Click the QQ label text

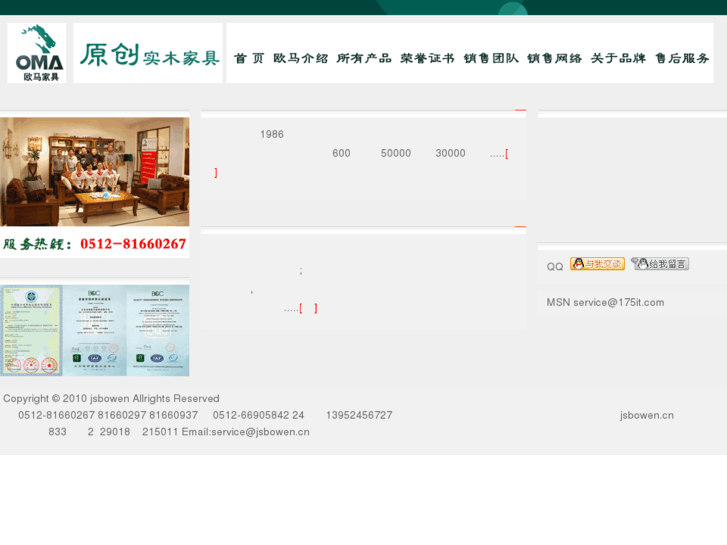click(x=555, y=267)
